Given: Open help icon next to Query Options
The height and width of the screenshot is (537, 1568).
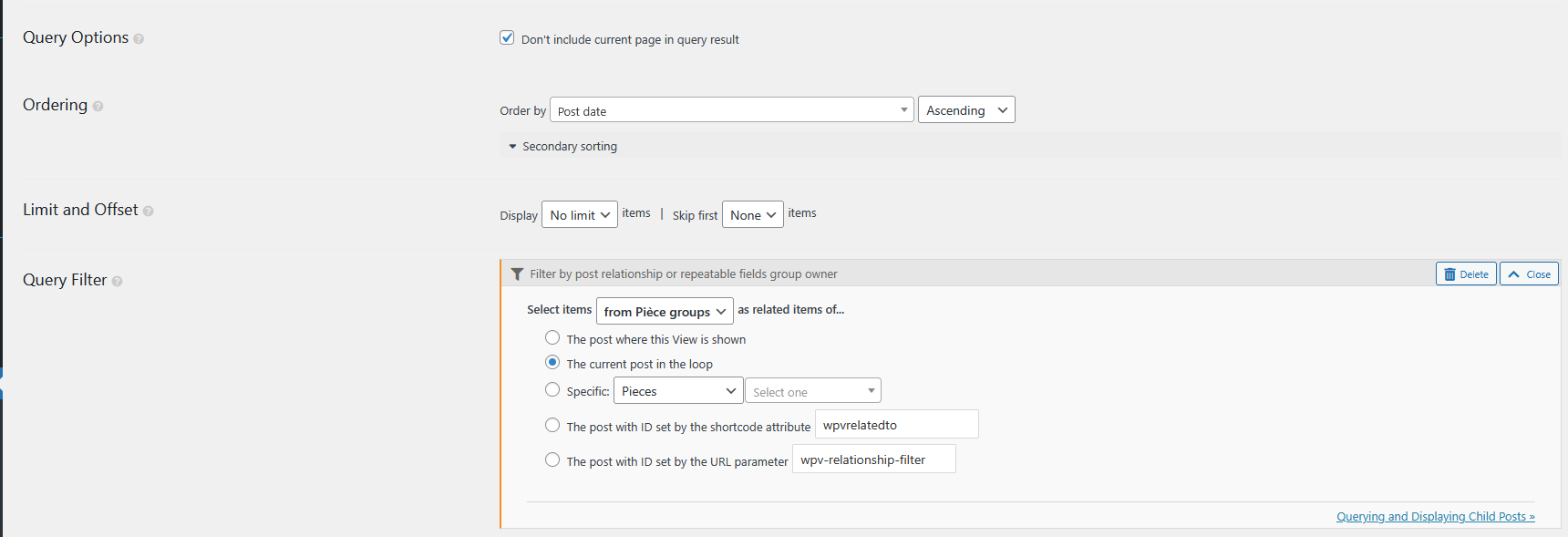Looking at the screenshot, I should [x=139, y=39].
